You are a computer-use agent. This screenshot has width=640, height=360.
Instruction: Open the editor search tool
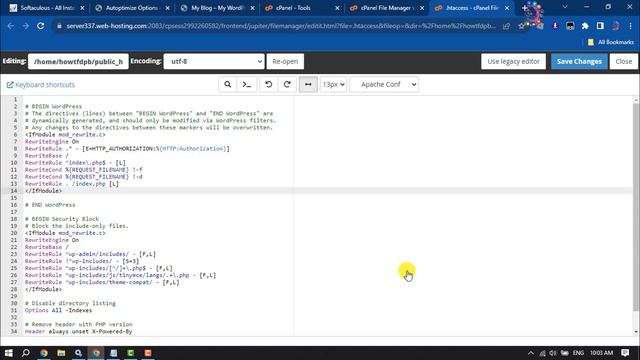pyautogui.click(x=227, y=84)
